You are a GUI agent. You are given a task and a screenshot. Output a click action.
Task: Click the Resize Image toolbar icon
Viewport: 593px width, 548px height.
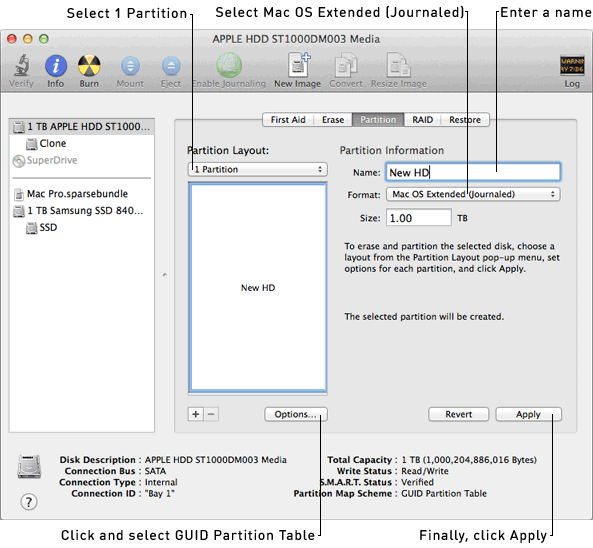[398, 65]
